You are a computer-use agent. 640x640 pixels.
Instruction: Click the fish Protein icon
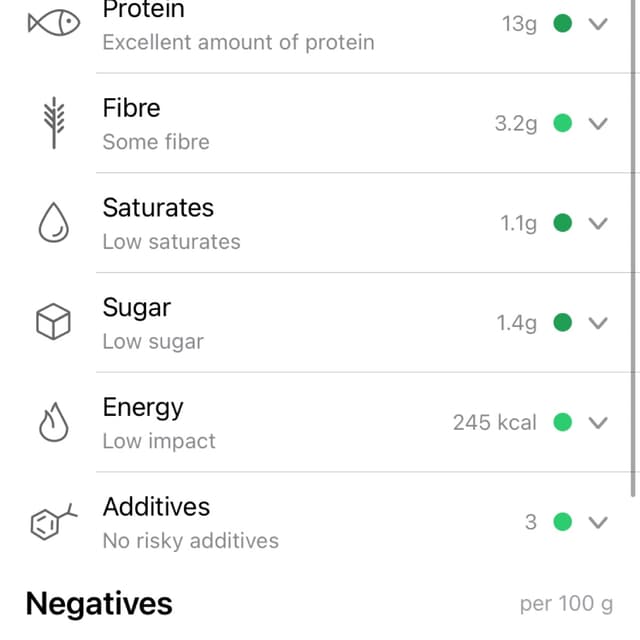point(53,23)
